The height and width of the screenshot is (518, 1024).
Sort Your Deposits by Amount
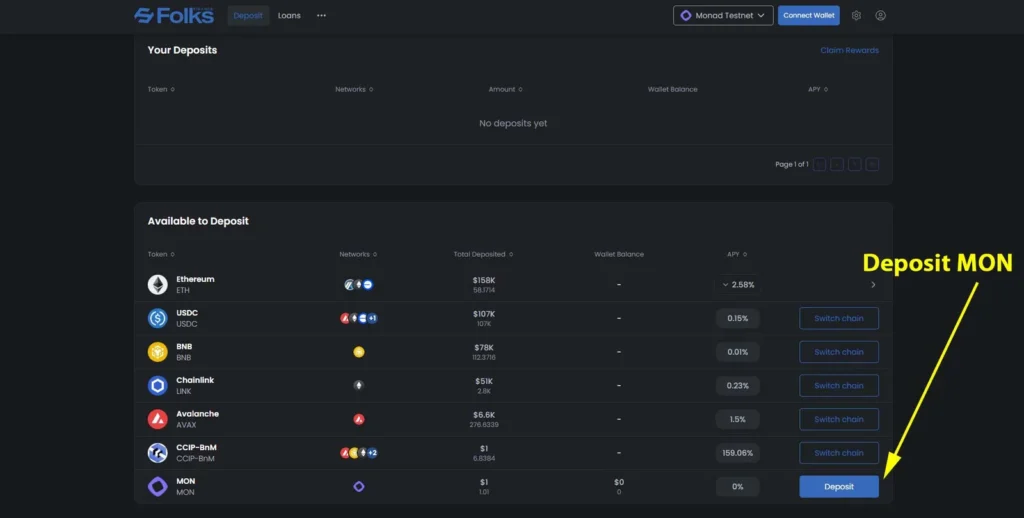505,89
